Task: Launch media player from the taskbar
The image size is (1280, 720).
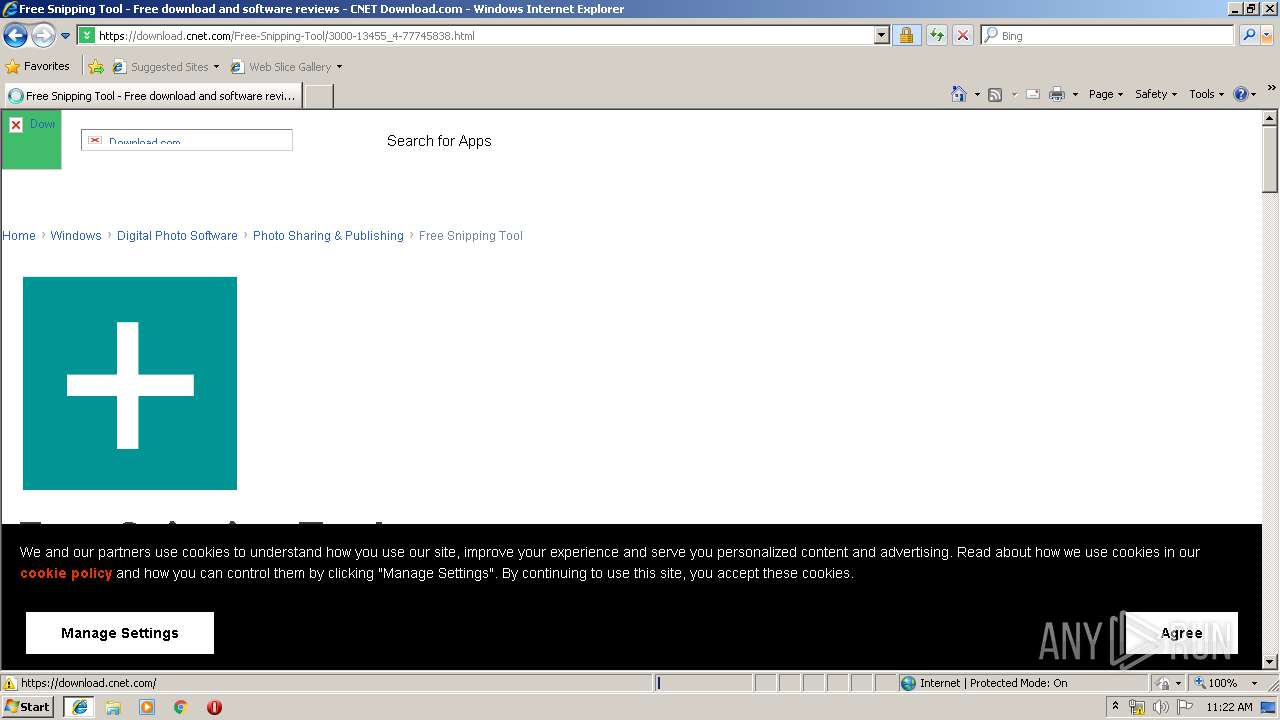Action: coord(147,707)
